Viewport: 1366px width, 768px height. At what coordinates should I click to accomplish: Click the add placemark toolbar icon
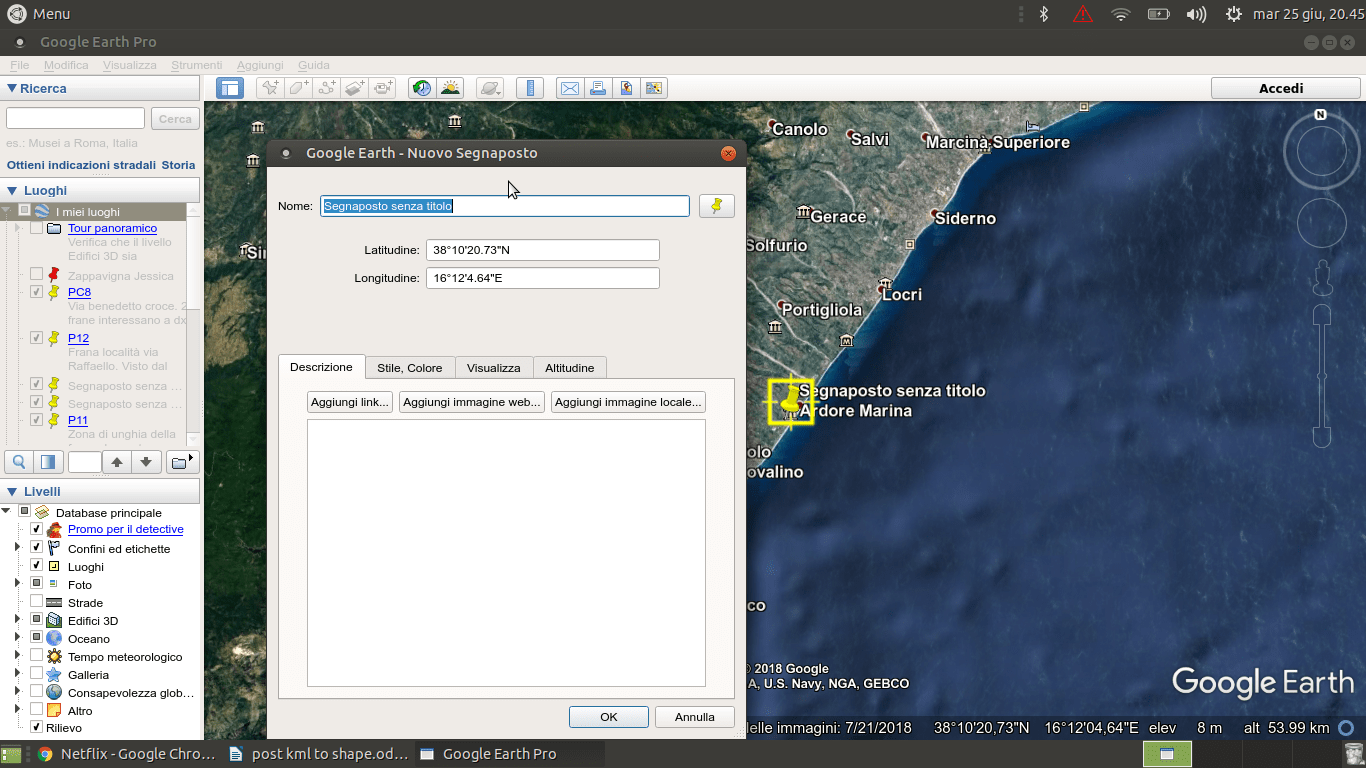[x=270, y=88]
